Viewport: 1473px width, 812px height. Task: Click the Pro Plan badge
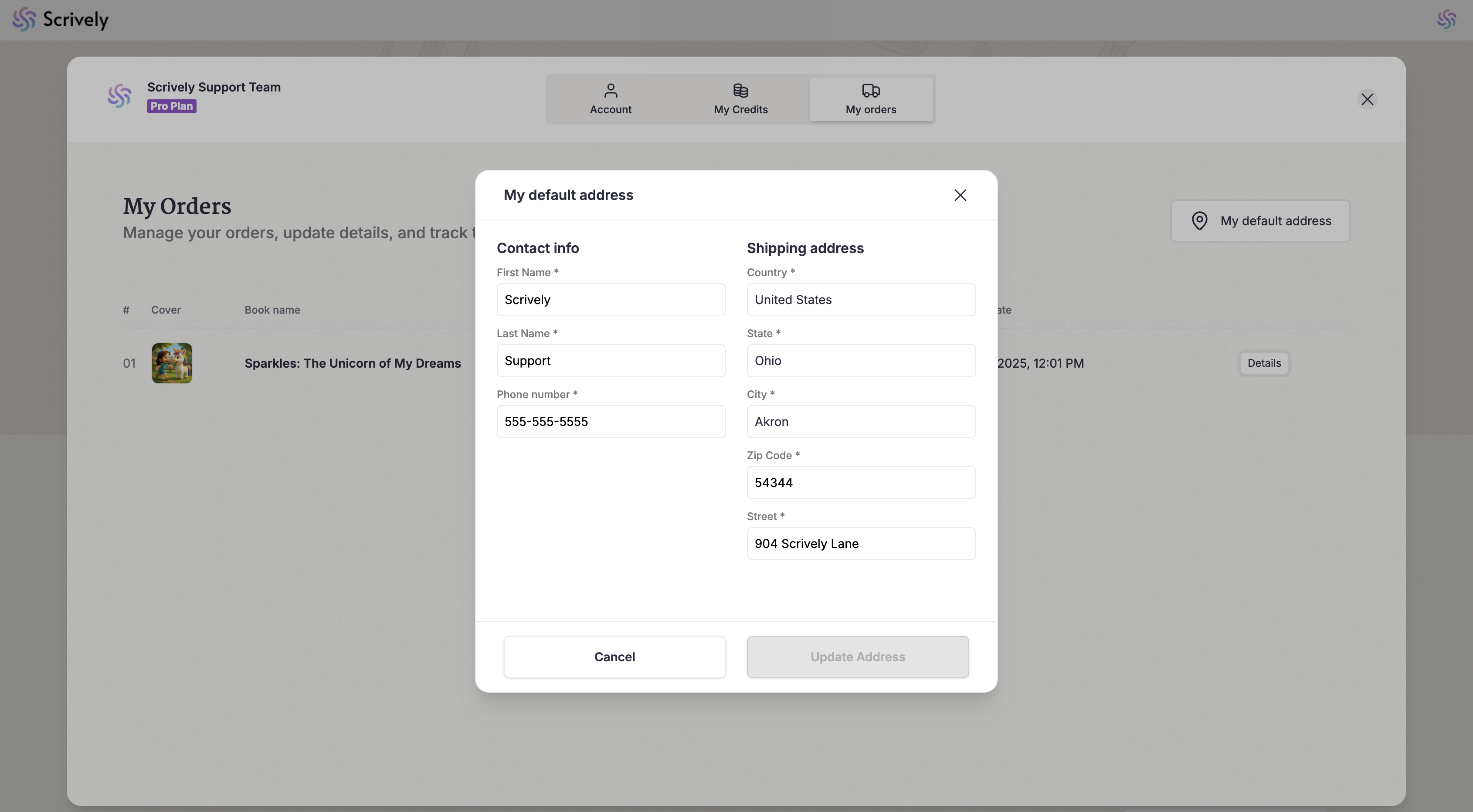(x=172, y=106)
